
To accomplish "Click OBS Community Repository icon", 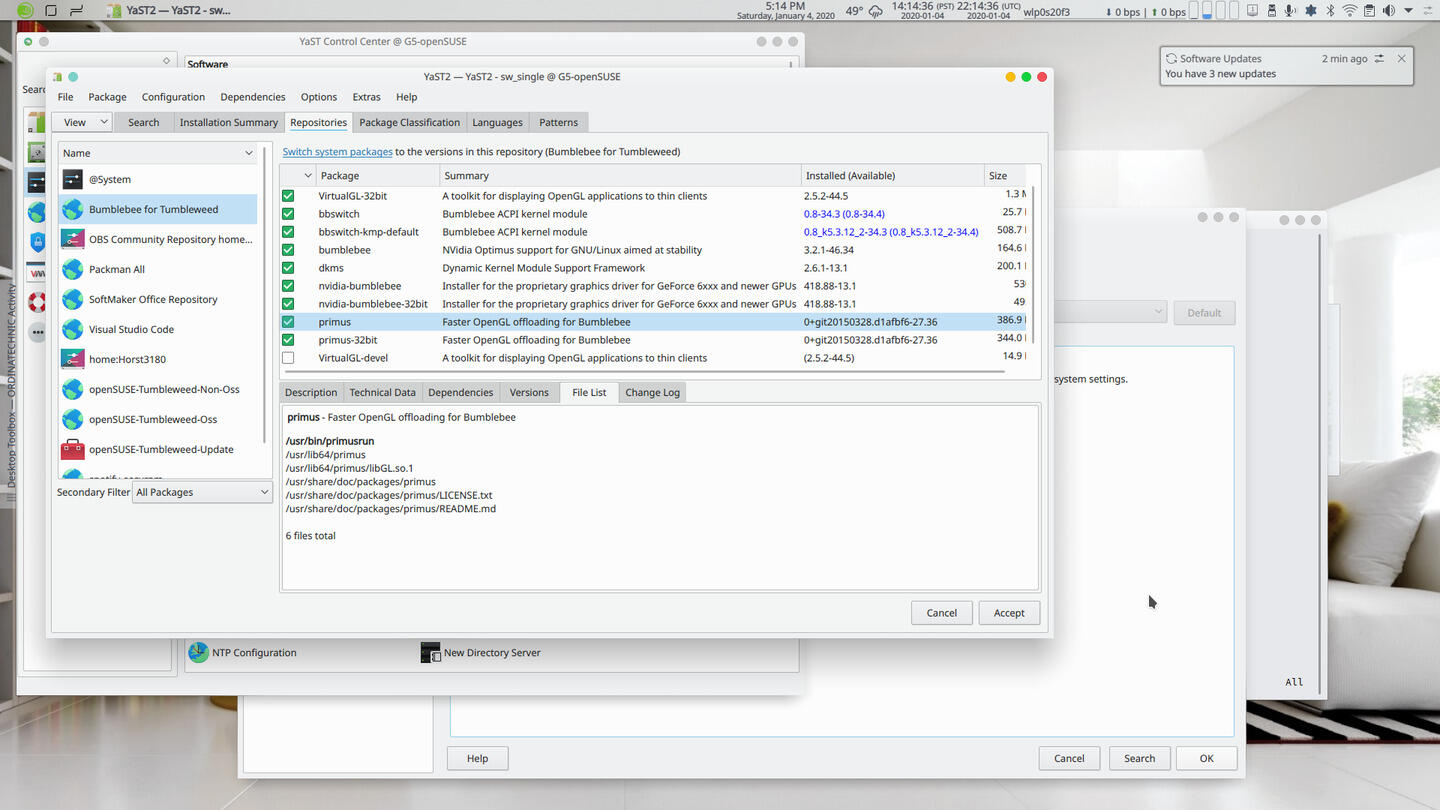I will 72,239.
